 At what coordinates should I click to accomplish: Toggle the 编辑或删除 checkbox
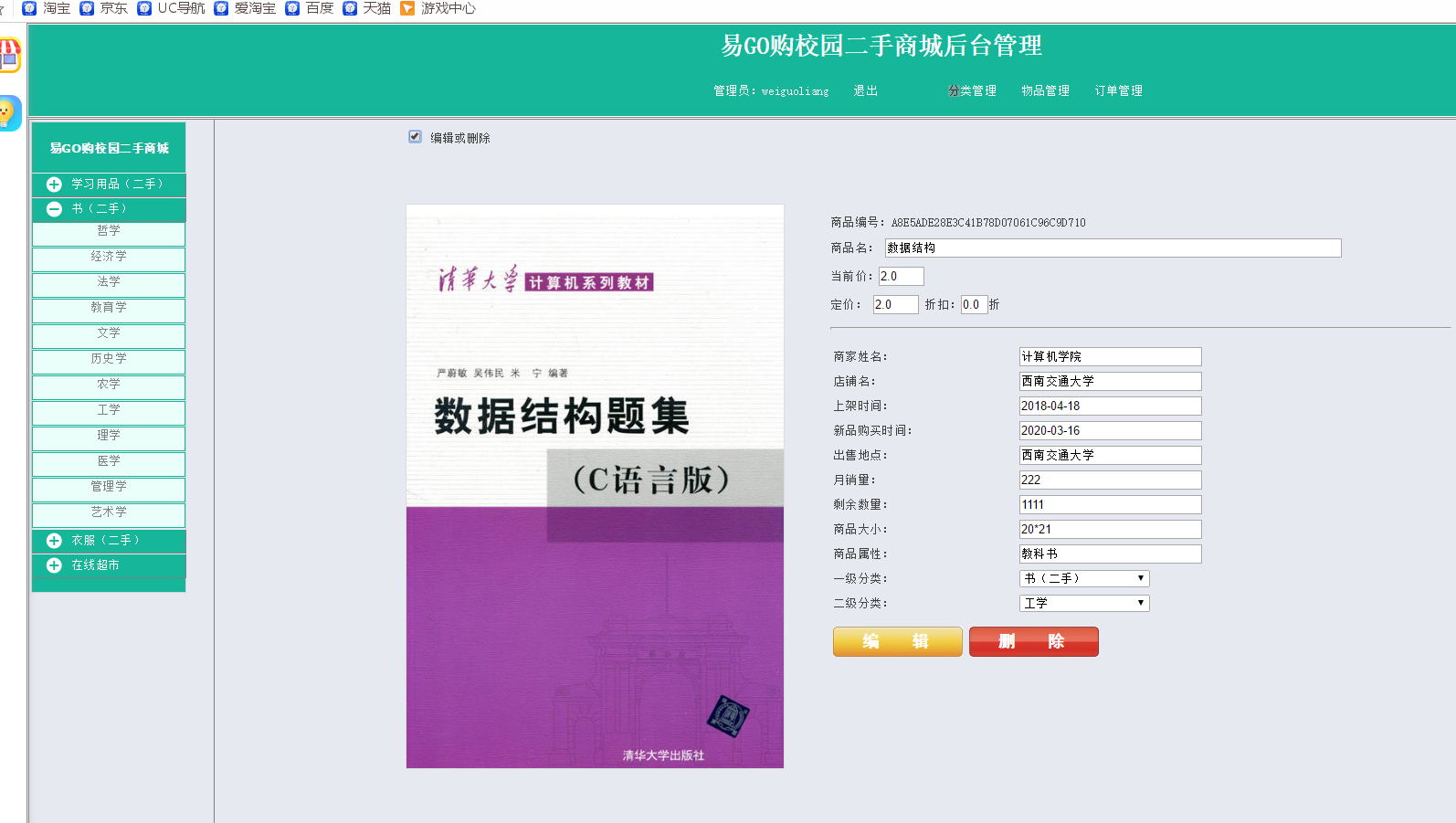coord(415,137)
